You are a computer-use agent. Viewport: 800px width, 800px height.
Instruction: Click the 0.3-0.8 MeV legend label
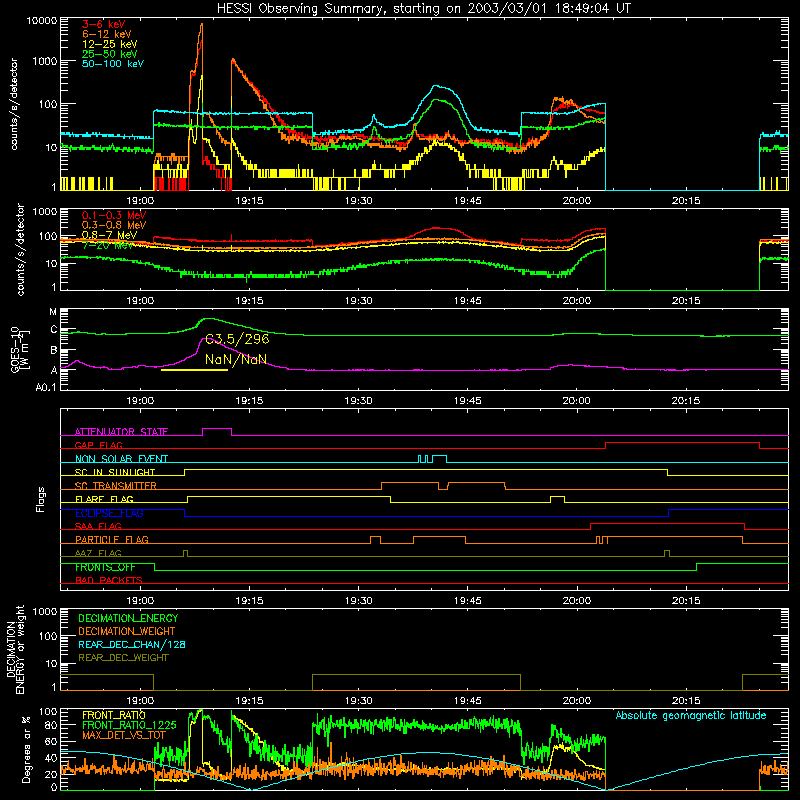(114, 225)
